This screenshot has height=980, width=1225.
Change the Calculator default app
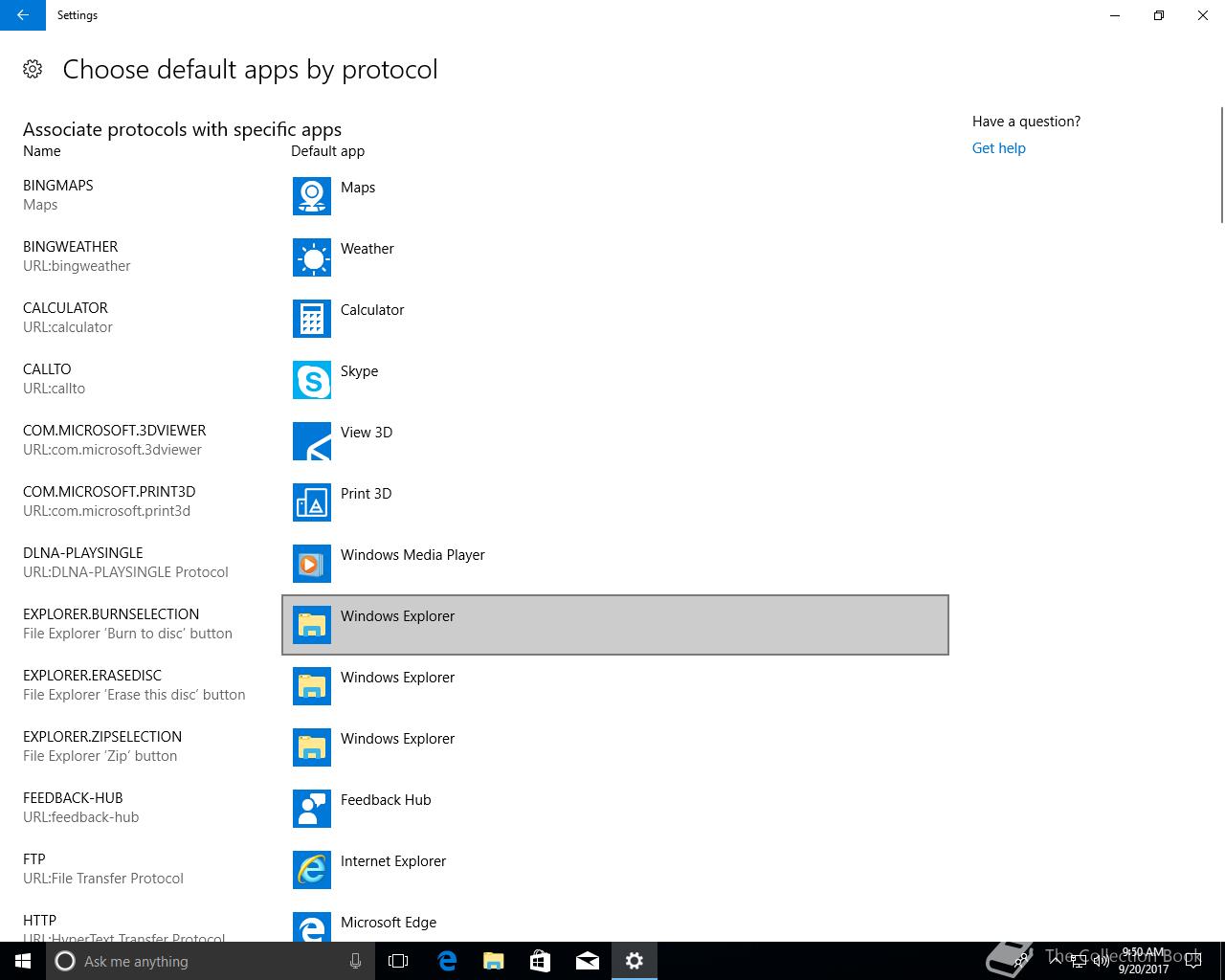click(615, 319)
